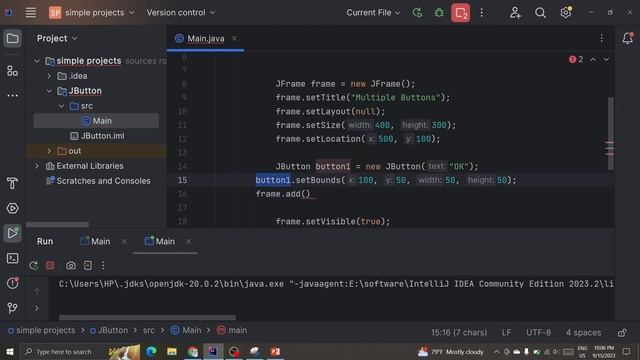This screenshot has width=640, height=360.
Task: Click the Code With Me add user icon
Action: click(x=515, y=13)
